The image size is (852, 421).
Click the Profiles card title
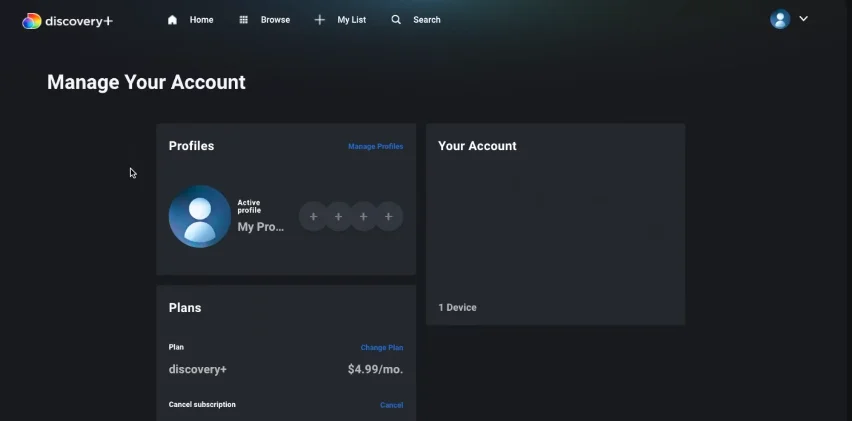[x=191, y=146]
